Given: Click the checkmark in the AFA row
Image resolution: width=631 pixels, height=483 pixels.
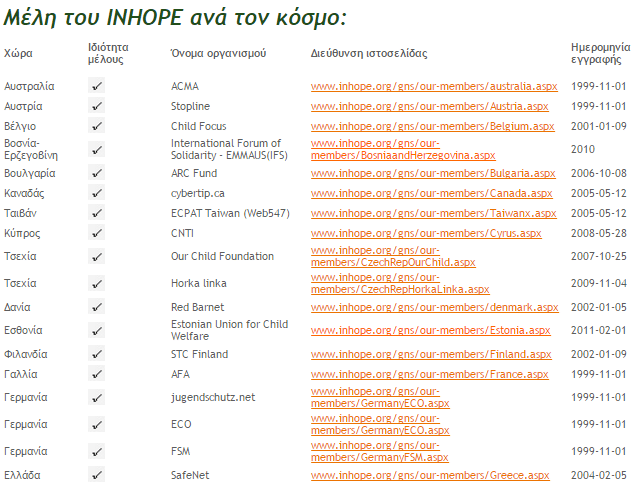Looking at the screenshot, I should [x=96, y=374].
